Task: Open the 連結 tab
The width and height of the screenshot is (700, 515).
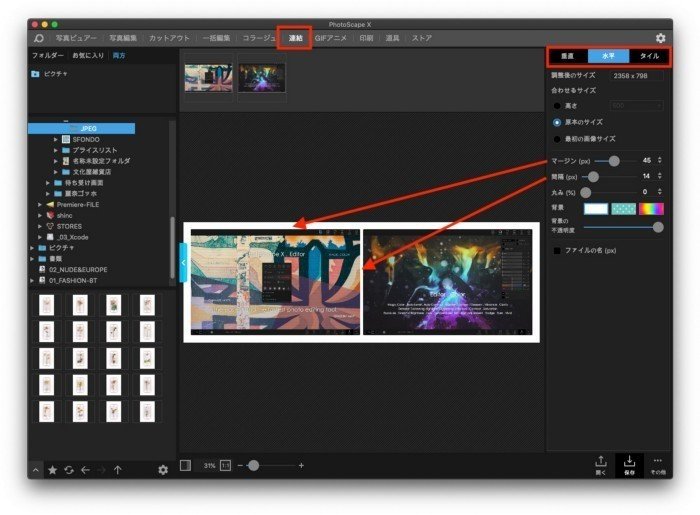Action: tap(296, 38)
